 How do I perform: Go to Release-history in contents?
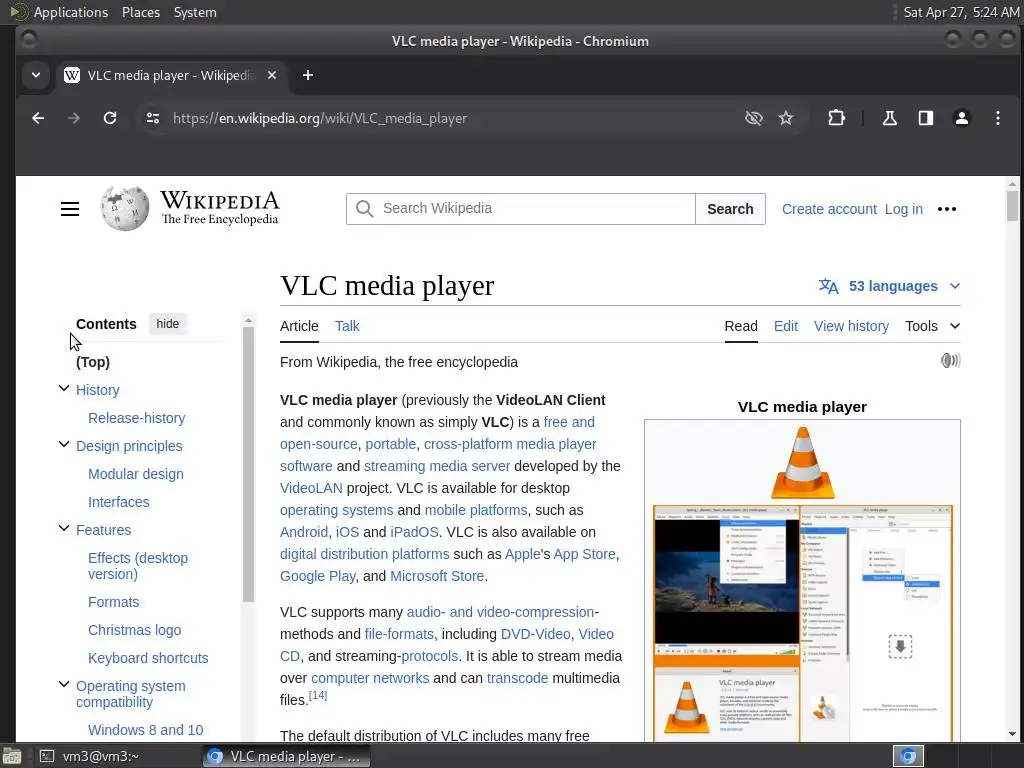coord(136,418)
